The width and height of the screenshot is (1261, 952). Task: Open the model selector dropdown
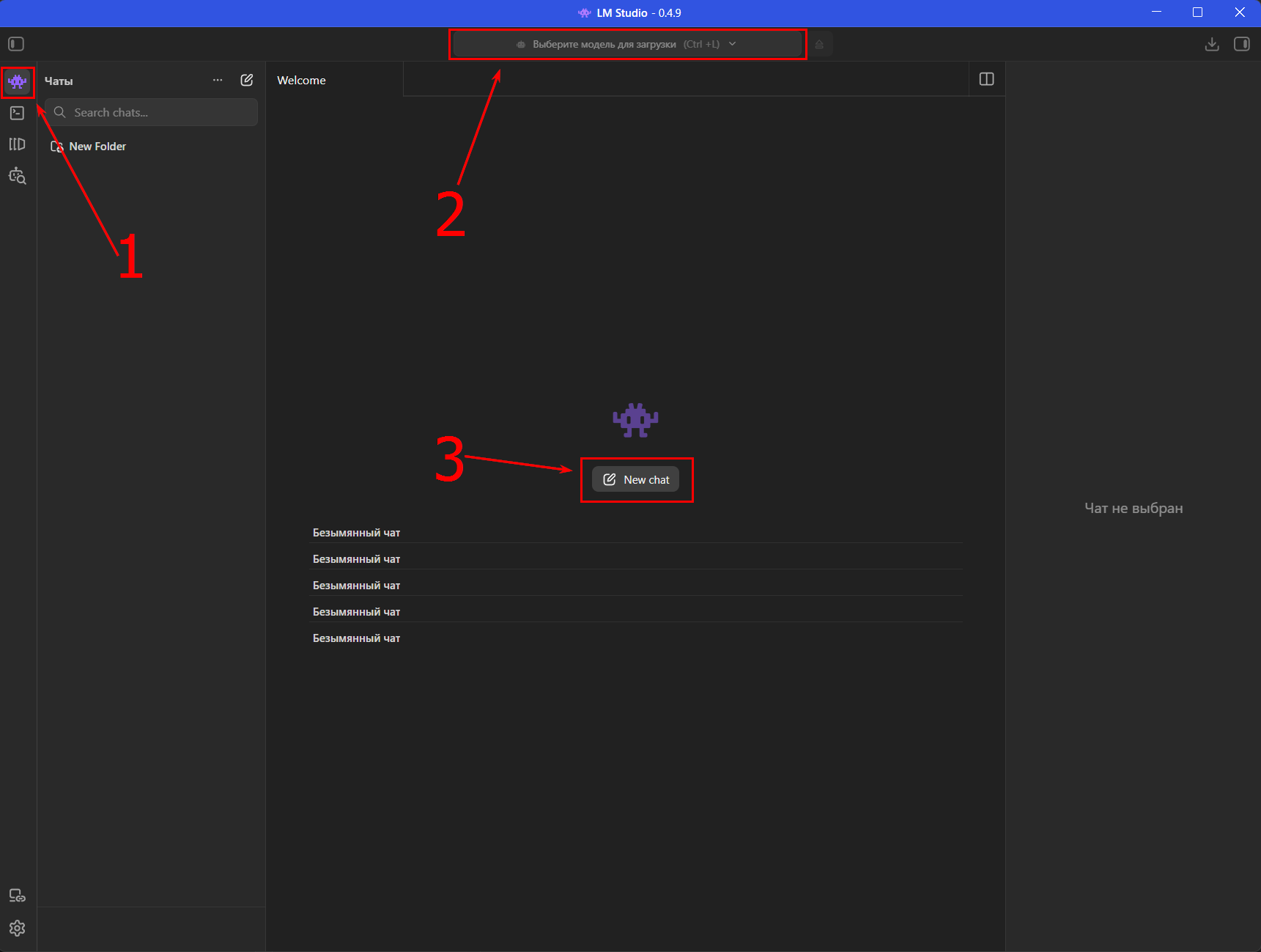tap(627, 44)
